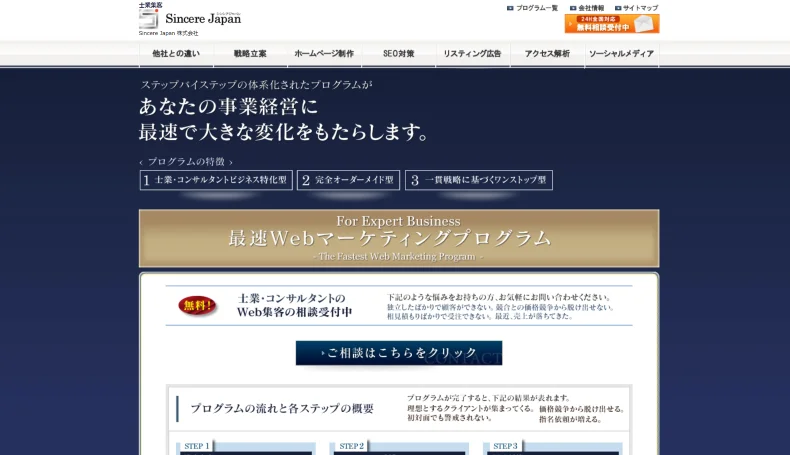Click the red 無料! badge
790x455 pixels.
pos(197,305)
